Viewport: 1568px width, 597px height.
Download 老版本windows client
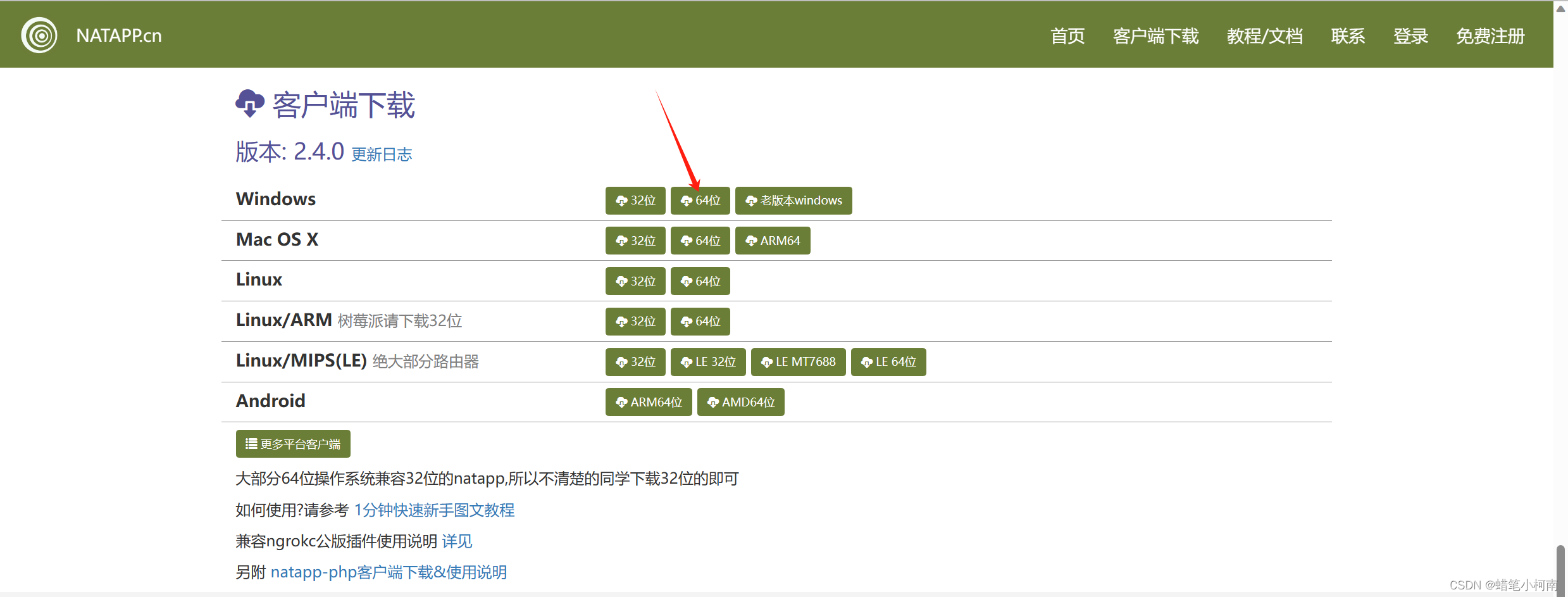[793, 201]
